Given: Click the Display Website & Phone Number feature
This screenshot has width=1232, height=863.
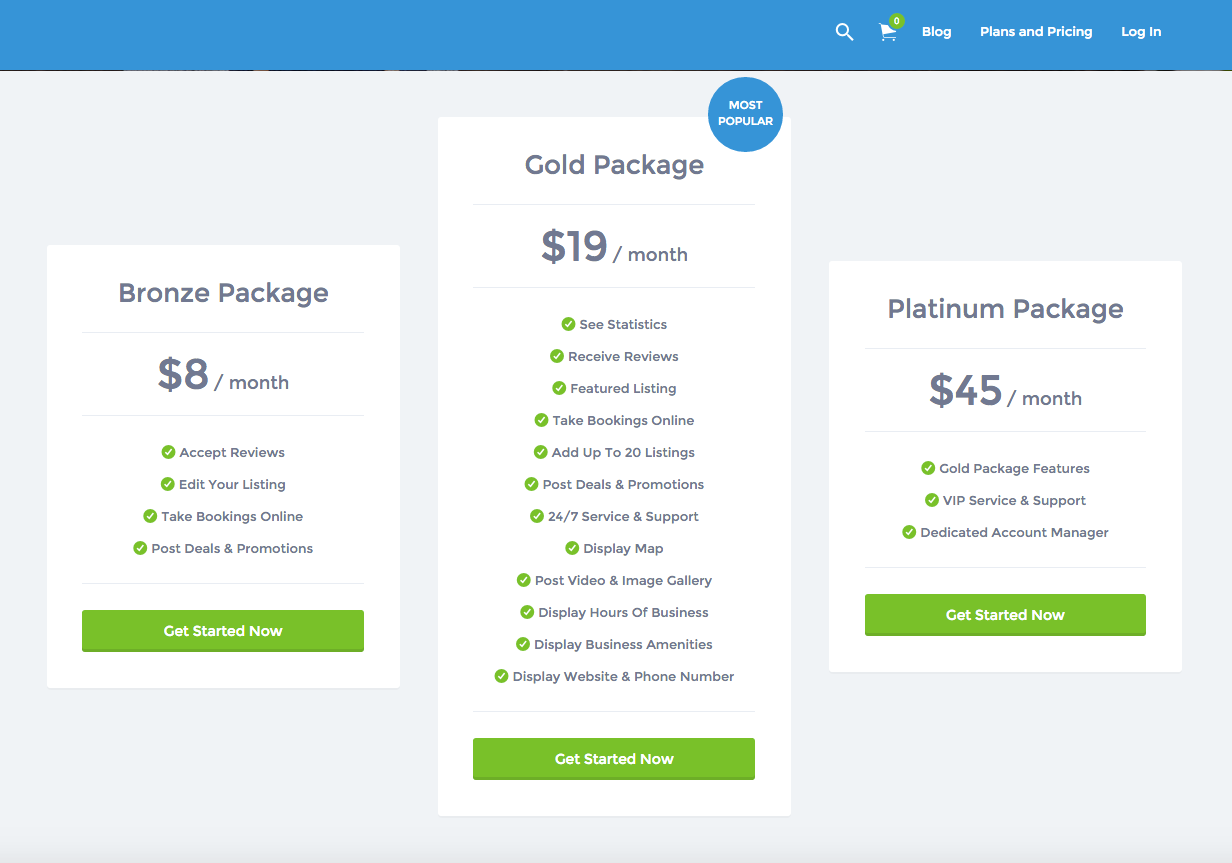Looking at the screenshot, I should [x=623, y=676].
